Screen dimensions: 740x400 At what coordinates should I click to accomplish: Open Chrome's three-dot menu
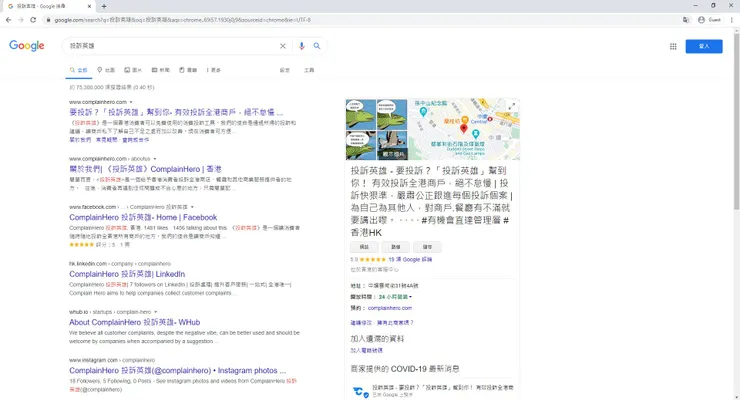pyautogui.click(x=732, y=20)
